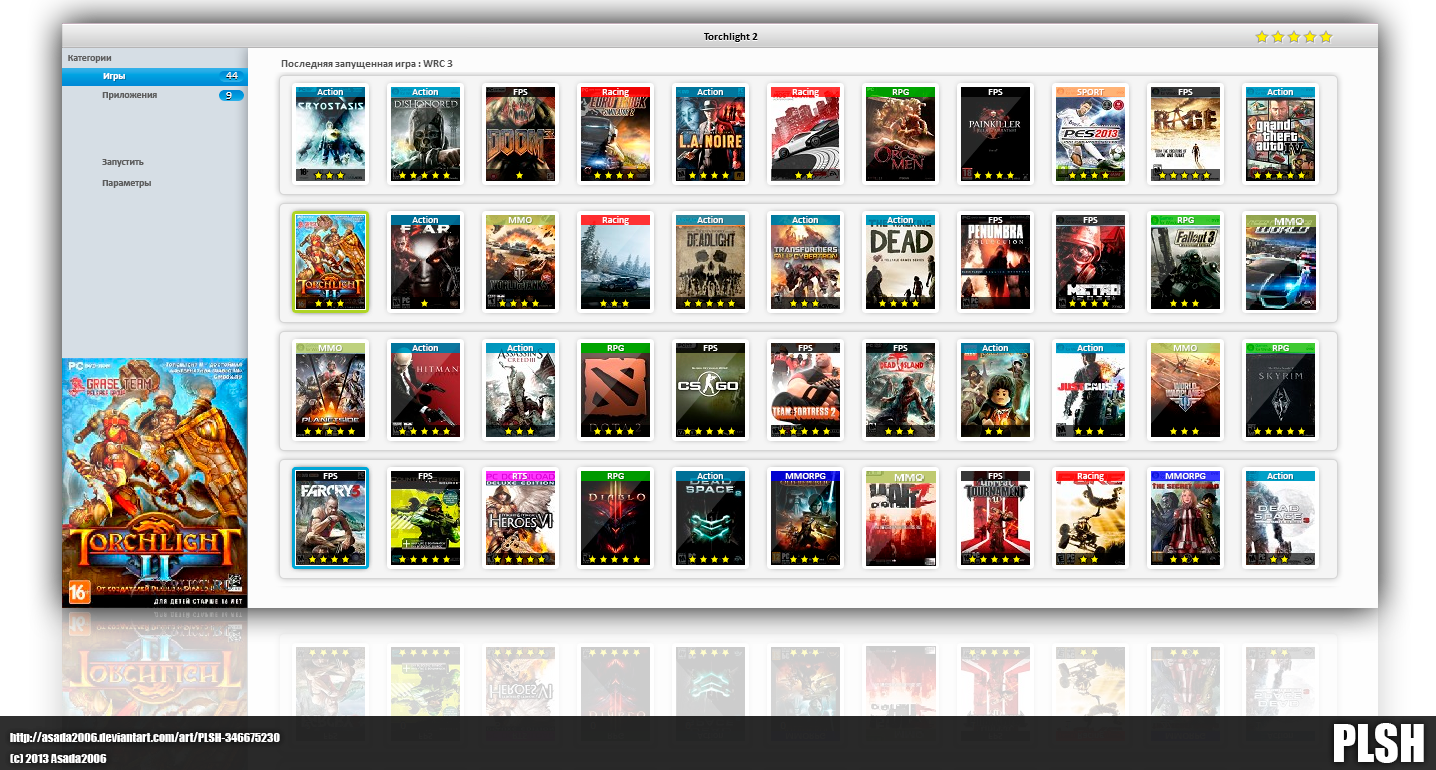Image resolution: width=1436 pixels, height=770 pixels.
Task: Click the large Torchlight II box art
Action: (x=155, y=482)
